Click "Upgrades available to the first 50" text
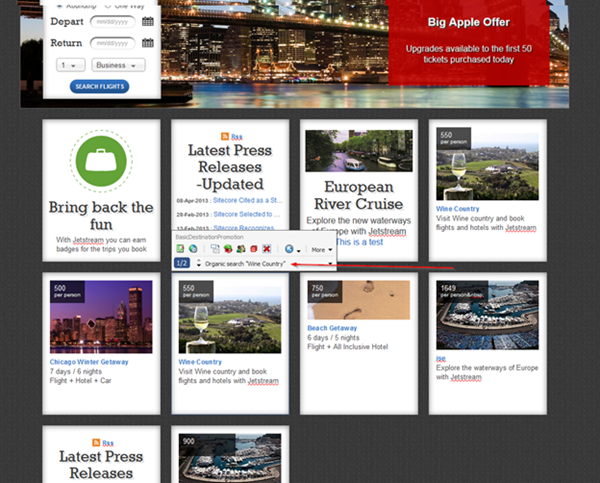The height and width of the screenshot is (483, 600). coord(469,49)
